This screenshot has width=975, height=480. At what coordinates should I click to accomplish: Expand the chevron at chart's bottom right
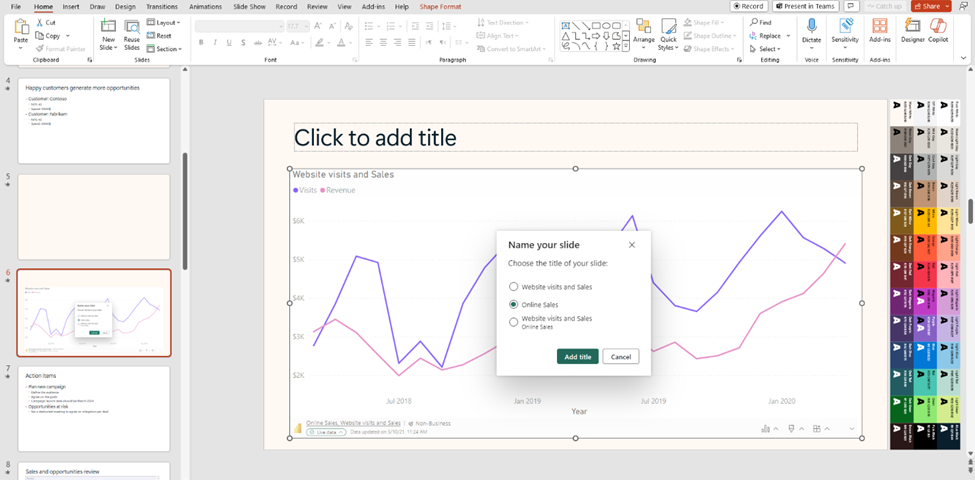(852, 428)
